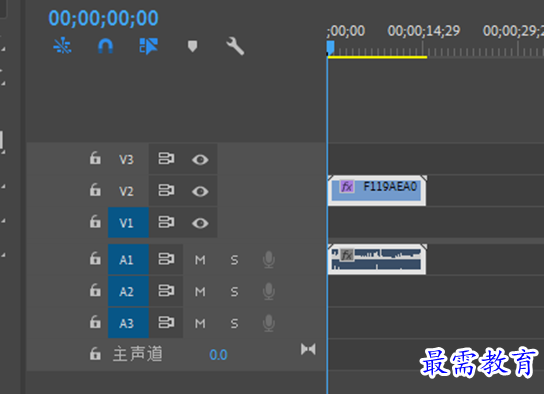Lock track V2
This screenshot has width=544, height=394.
[95, 190]
